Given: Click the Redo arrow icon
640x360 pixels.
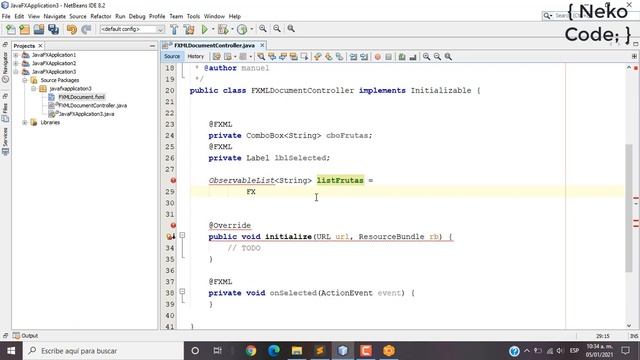Looking at the screenshot, I should [86, 29].
